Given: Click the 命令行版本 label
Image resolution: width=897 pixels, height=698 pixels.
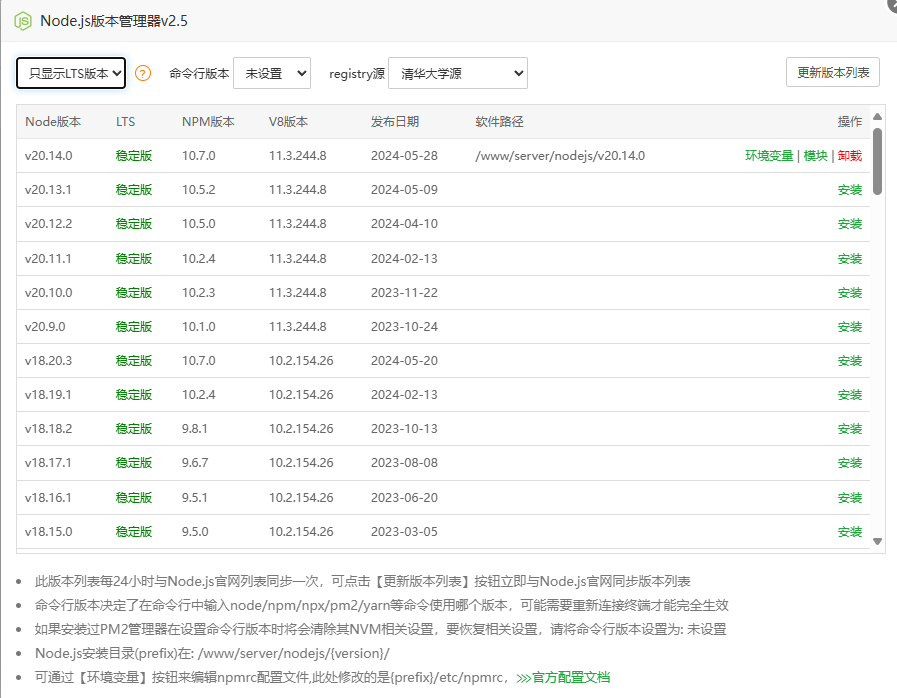Looking at the screenshot, I should pyautogui.click(x=199, y=74).
